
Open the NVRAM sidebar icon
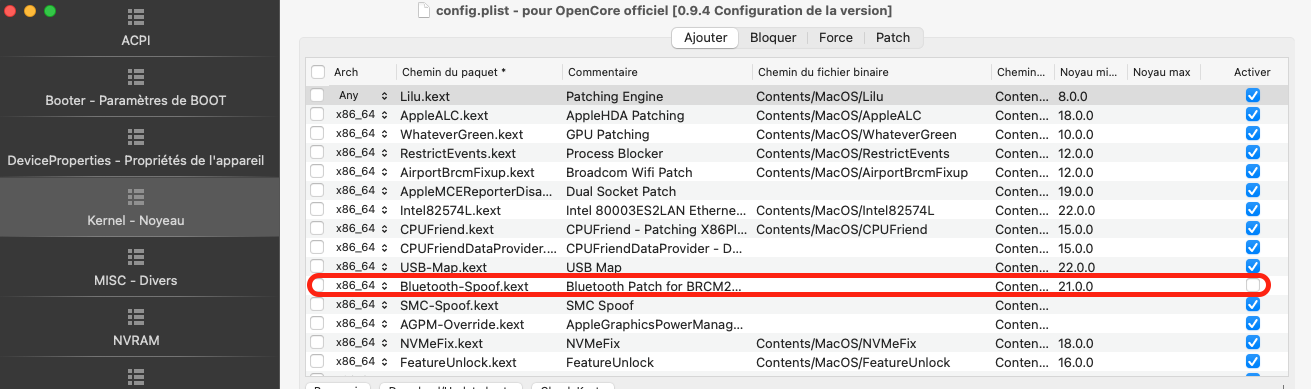(136, 317)
